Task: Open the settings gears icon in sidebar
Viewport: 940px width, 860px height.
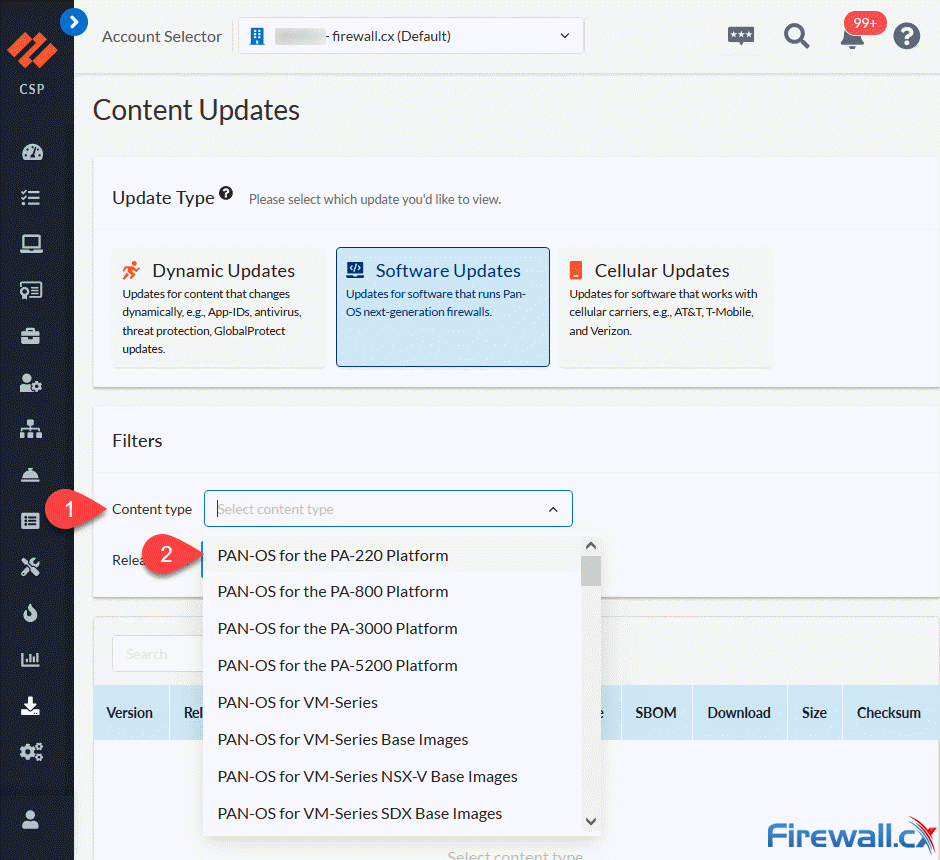Action: (31, 752)
